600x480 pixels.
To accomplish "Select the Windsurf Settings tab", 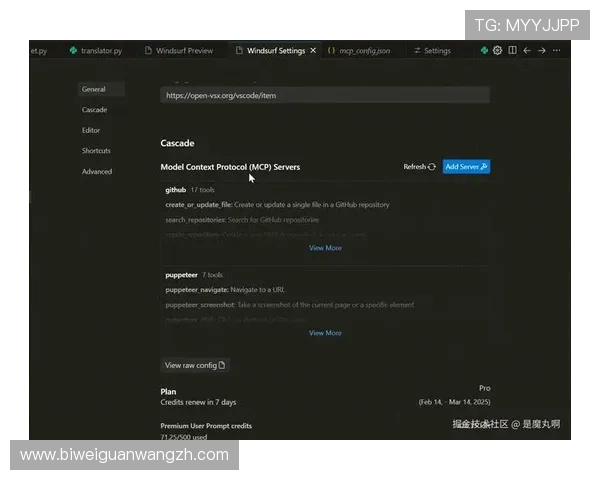I will coord(276,51).
